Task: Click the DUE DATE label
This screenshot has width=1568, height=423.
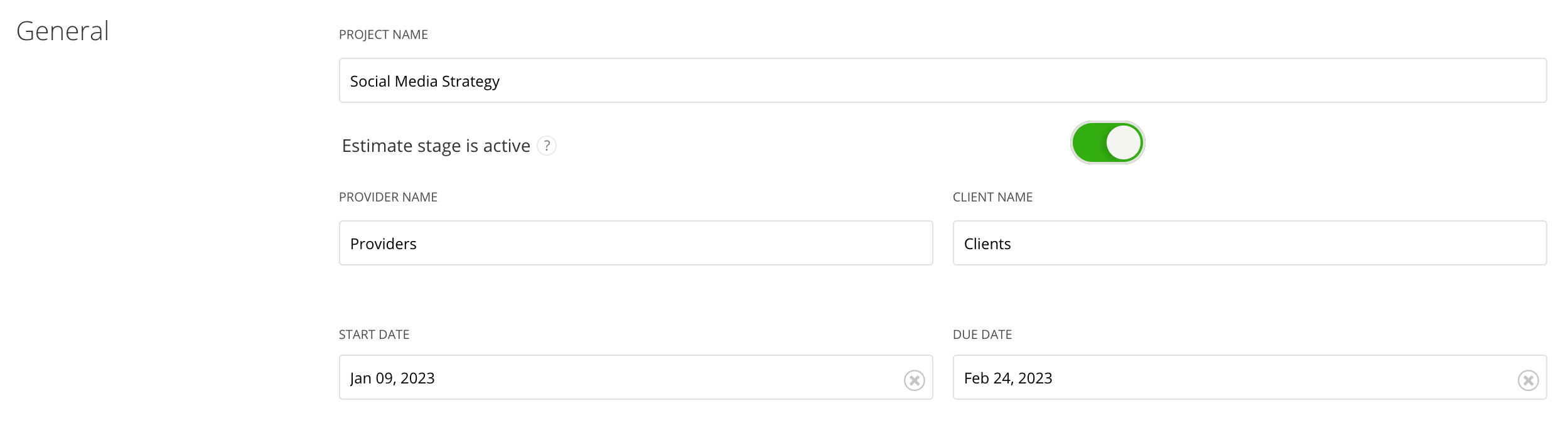Action: click(x=982, y=335)
